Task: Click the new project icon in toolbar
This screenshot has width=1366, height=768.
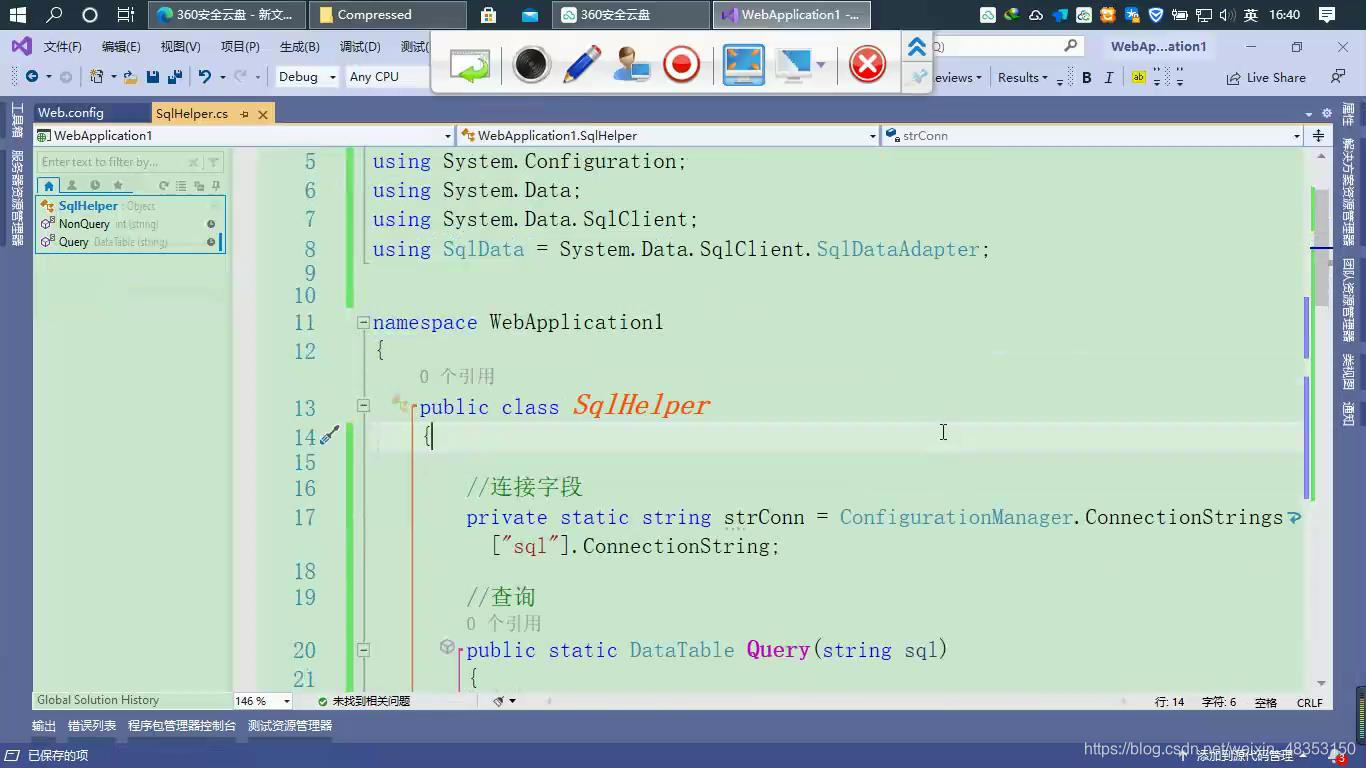Action: [97, 77]
